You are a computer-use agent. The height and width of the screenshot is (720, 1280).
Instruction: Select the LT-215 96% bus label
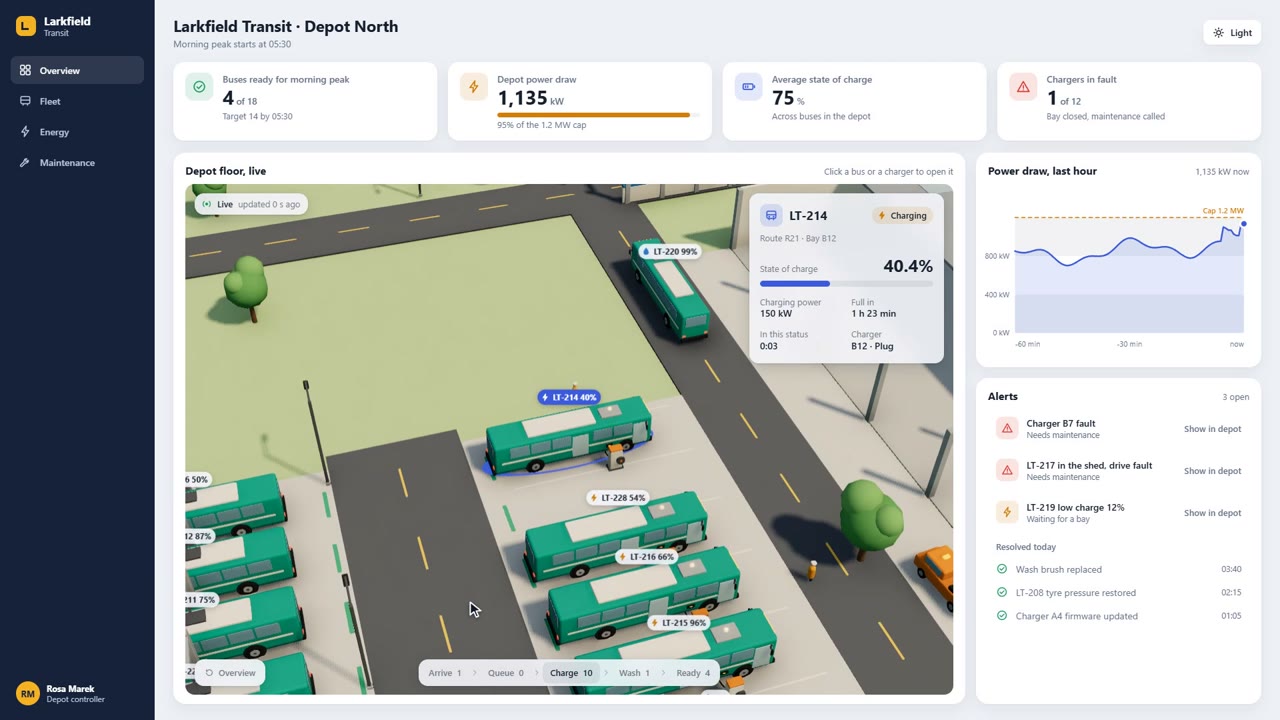[679, 622]
